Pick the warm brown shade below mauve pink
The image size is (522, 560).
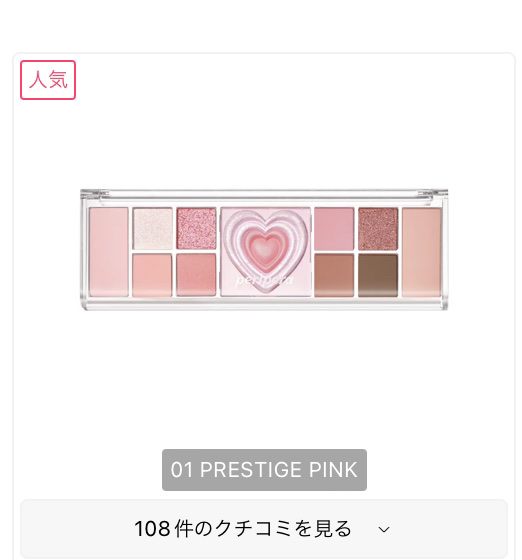click(x=334, y=275)
